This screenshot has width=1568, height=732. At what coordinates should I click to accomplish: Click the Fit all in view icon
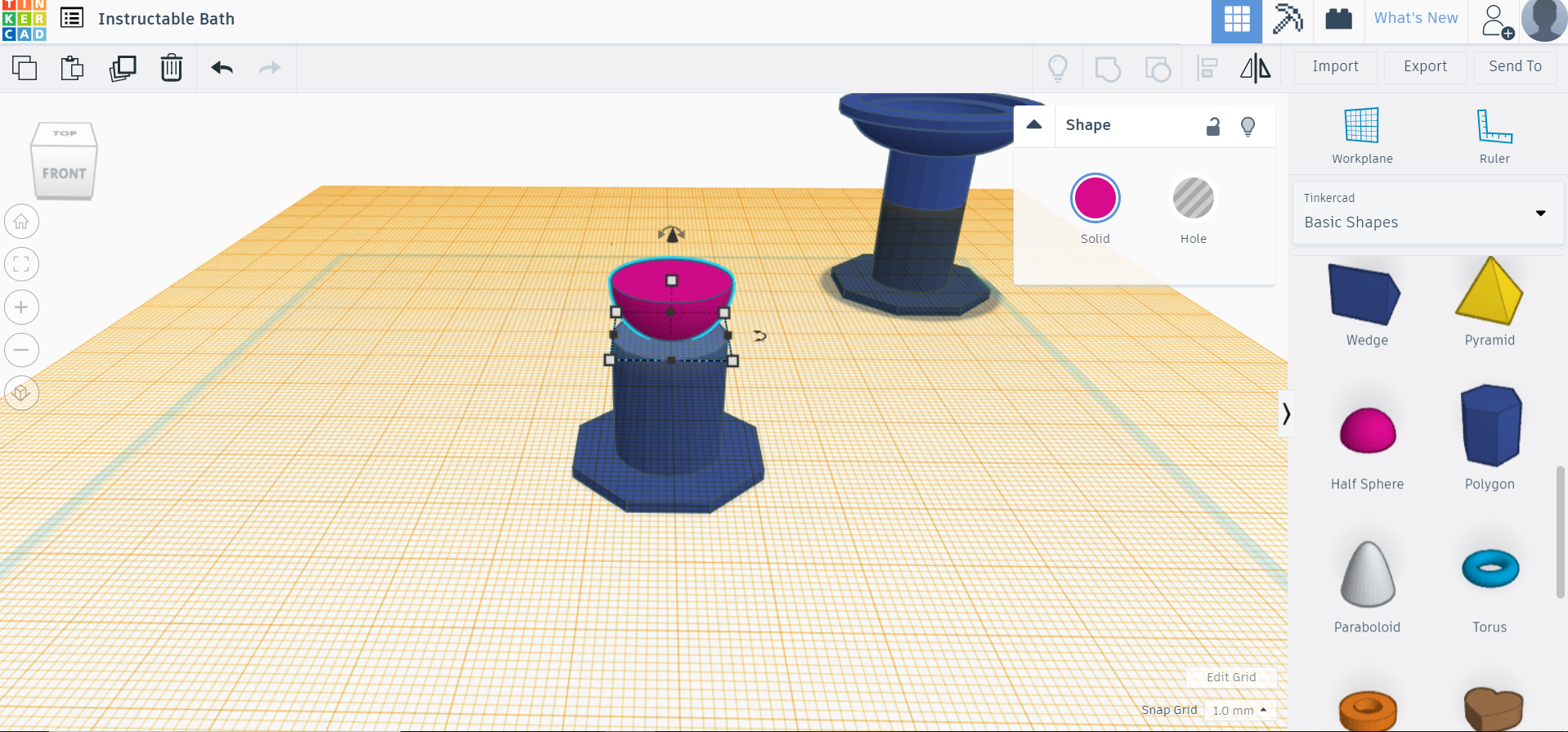point(21,264)
